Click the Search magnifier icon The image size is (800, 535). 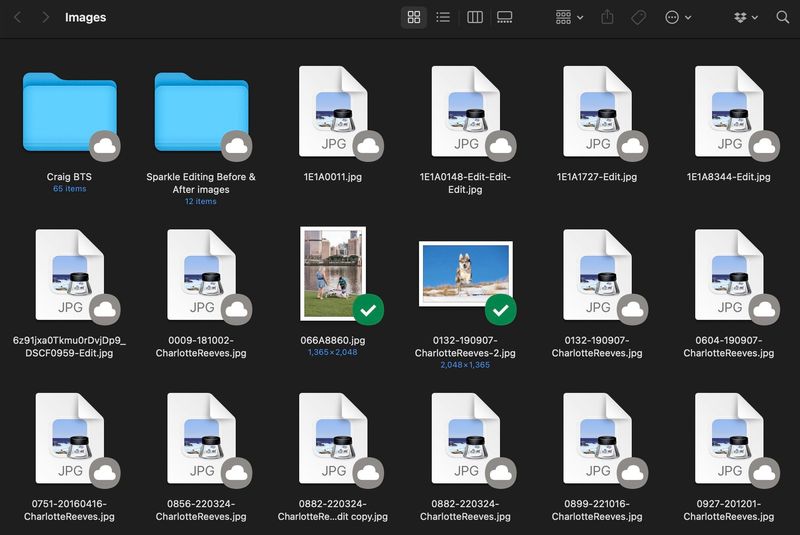(782, 17)
